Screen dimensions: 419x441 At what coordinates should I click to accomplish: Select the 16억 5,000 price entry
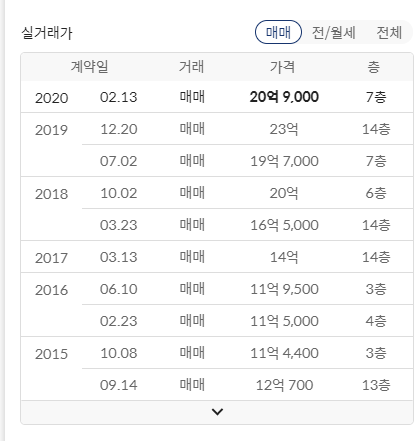(284, 225)
